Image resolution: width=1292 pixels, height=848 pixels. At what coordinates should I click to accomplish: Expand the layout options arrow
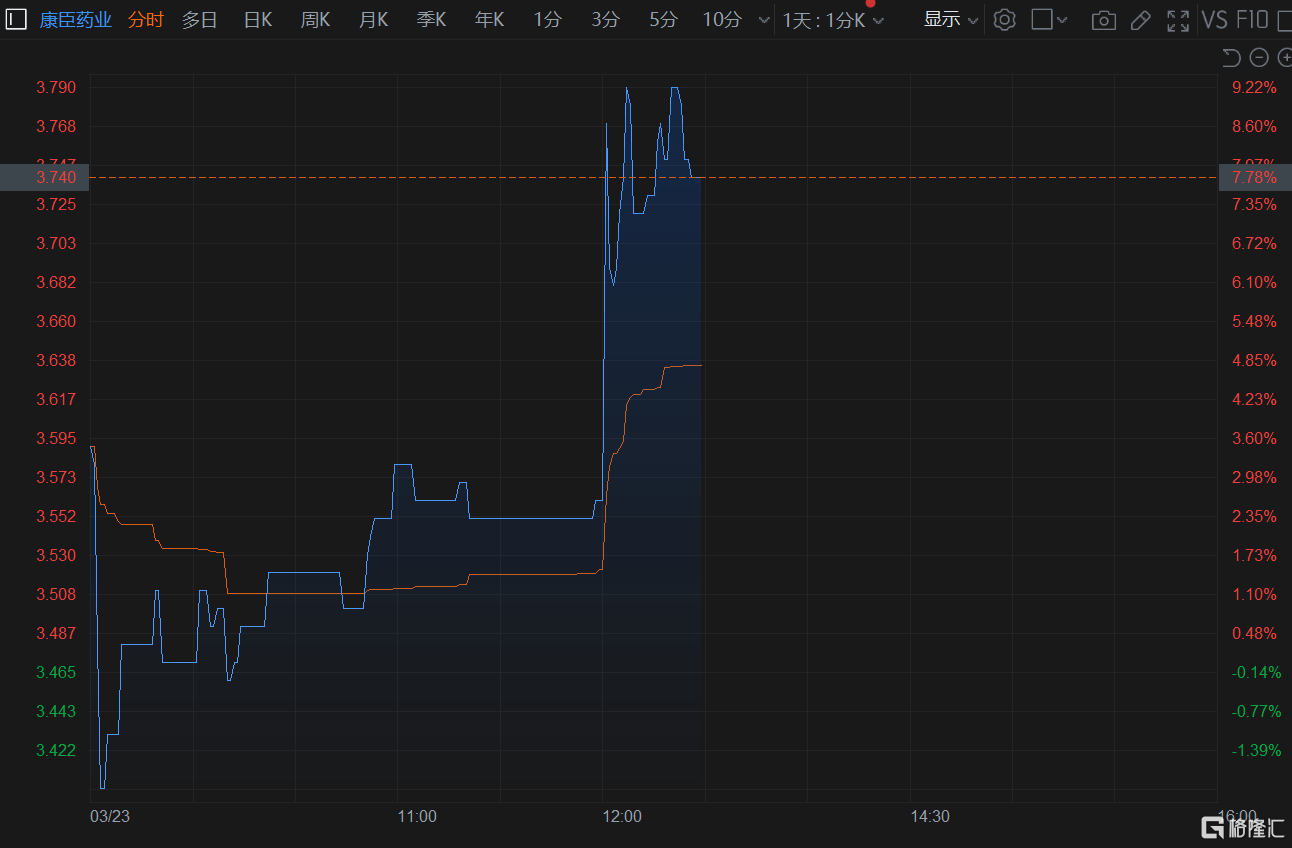[x=1062, y=20]
